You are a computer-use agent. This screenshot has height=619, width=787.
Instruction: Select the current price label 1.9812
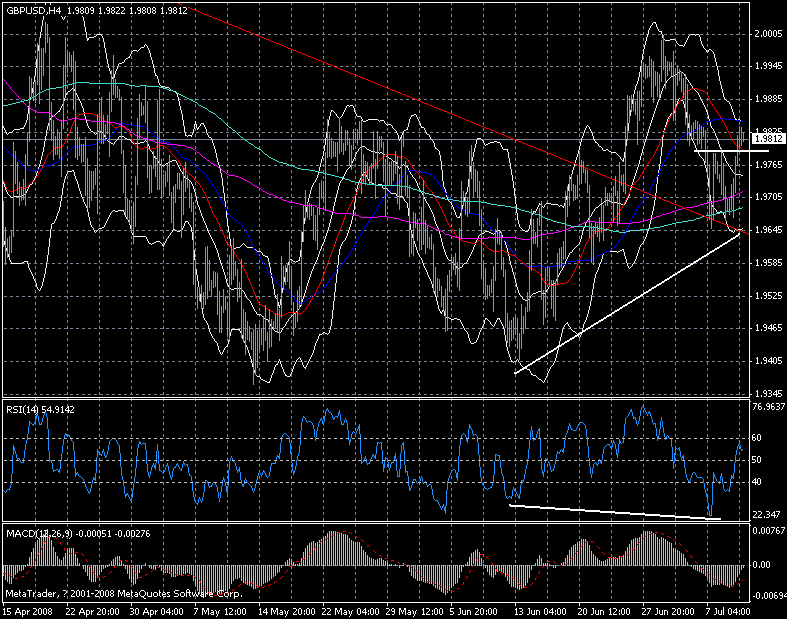[x=768, y=139]
